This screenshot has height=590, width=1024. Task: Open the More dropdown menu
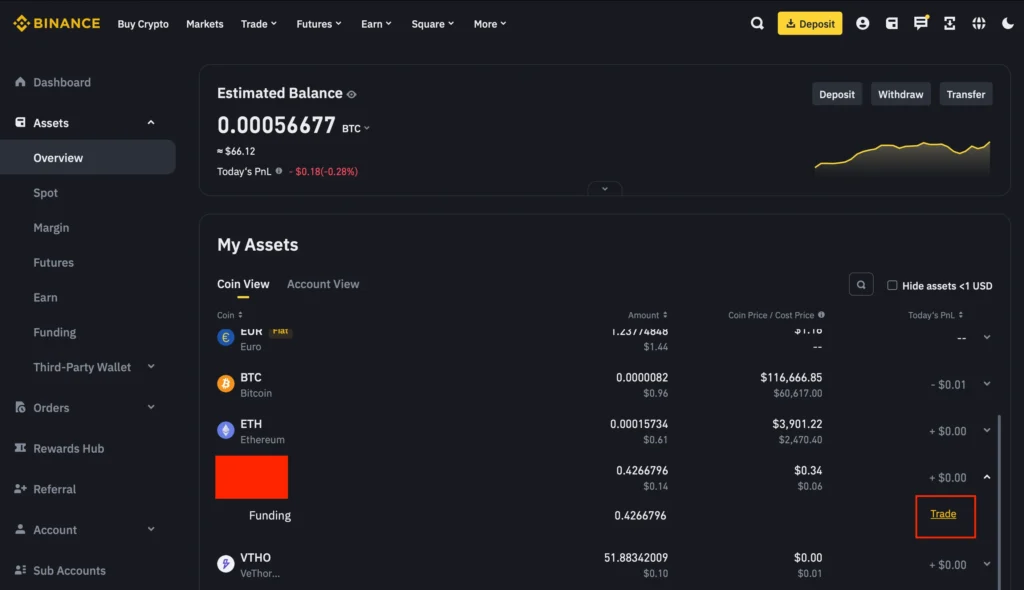tap(490, 24)
